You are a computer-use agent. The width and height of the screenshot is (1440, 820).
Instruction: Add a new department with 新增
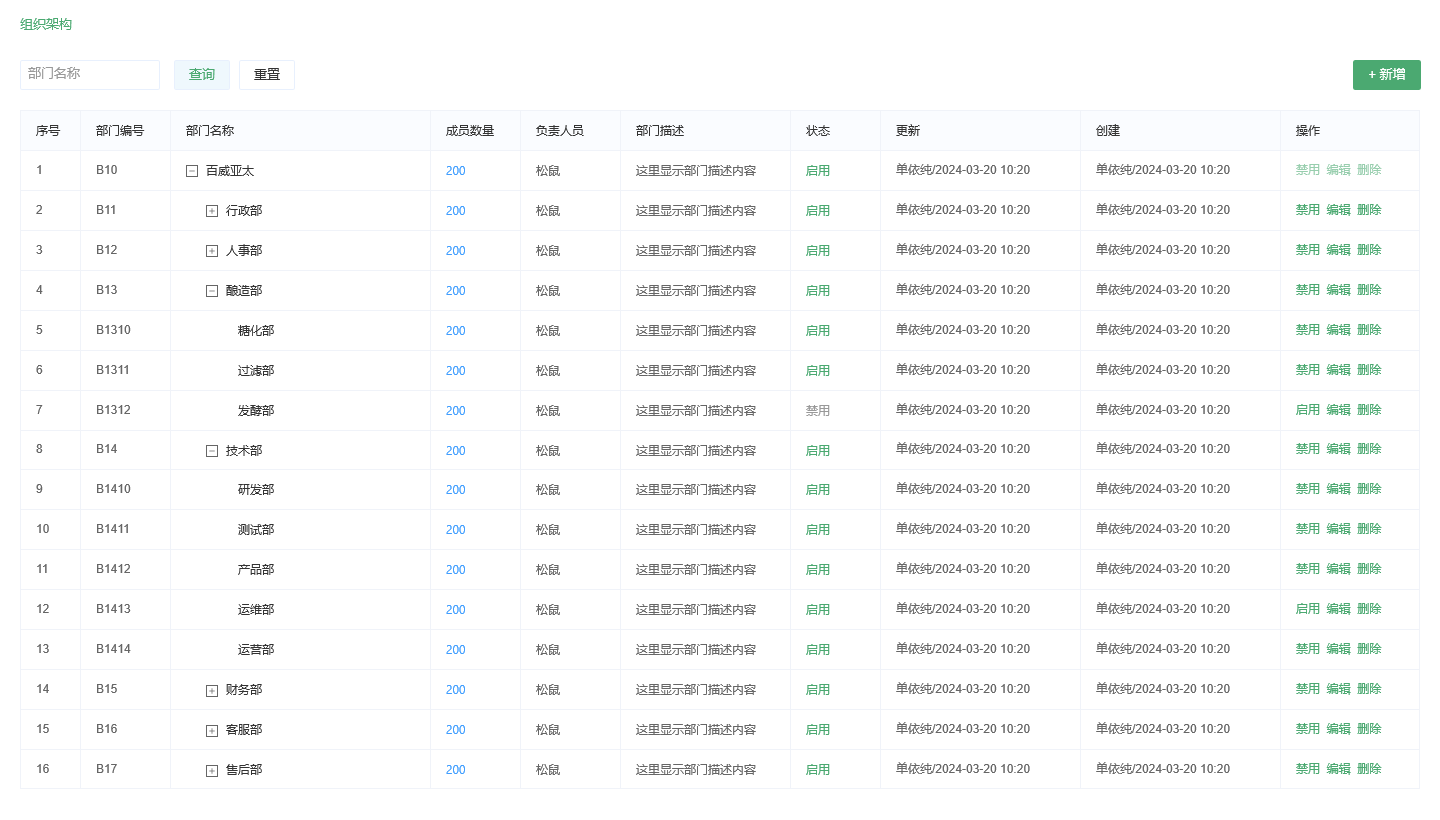1387,75
